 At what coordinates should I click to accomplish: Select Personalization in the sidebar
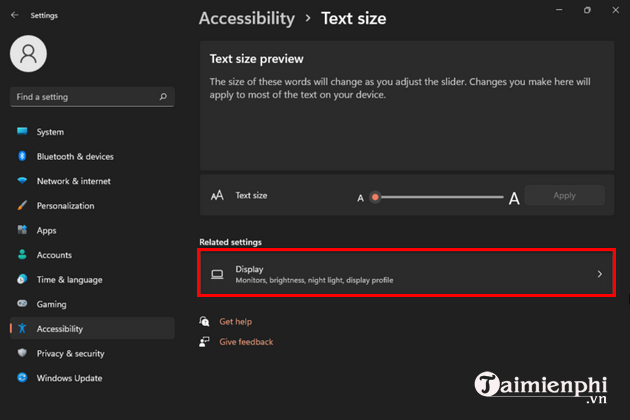pyautogui.click(x=92, y=205)
